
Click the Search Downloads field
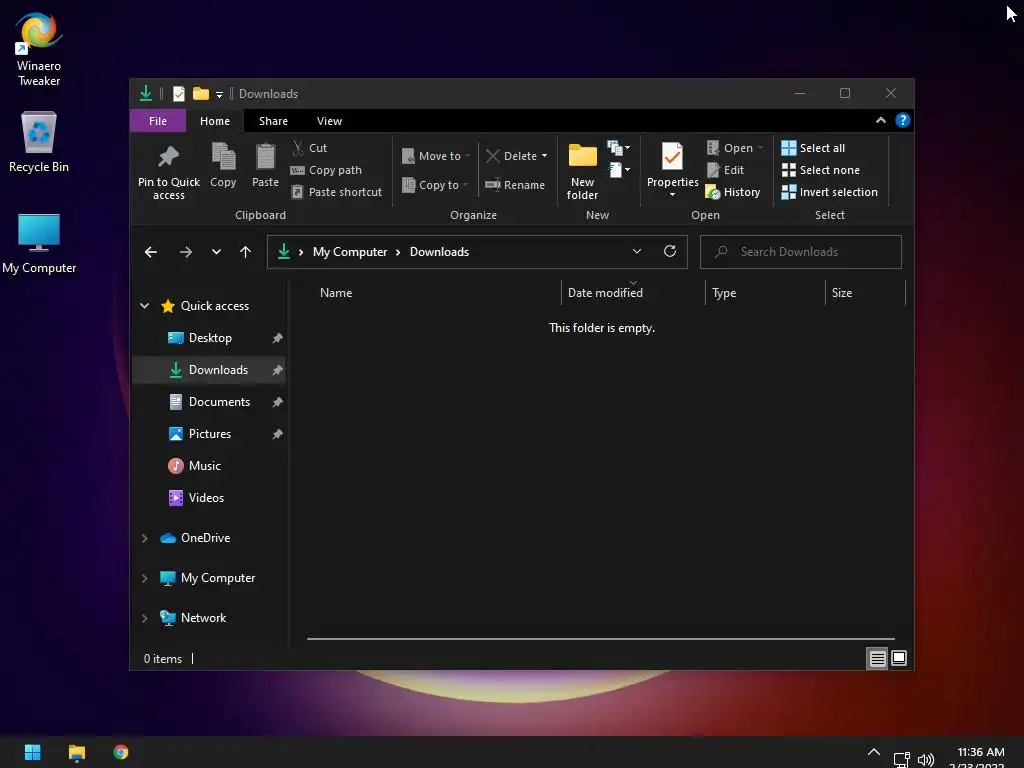(x=801, y=252)
